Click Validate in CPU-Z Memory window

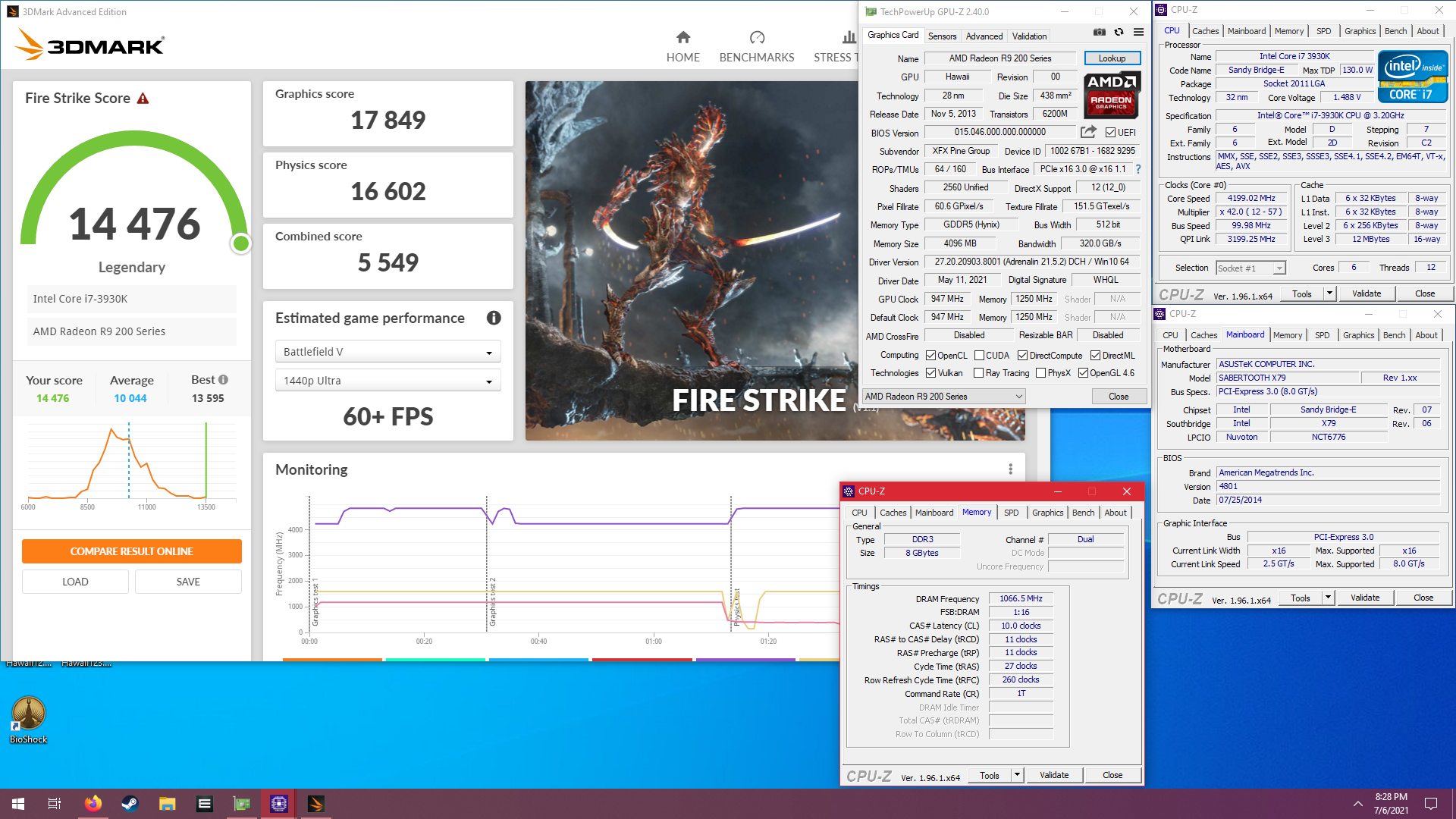(x=1054, y=775)
